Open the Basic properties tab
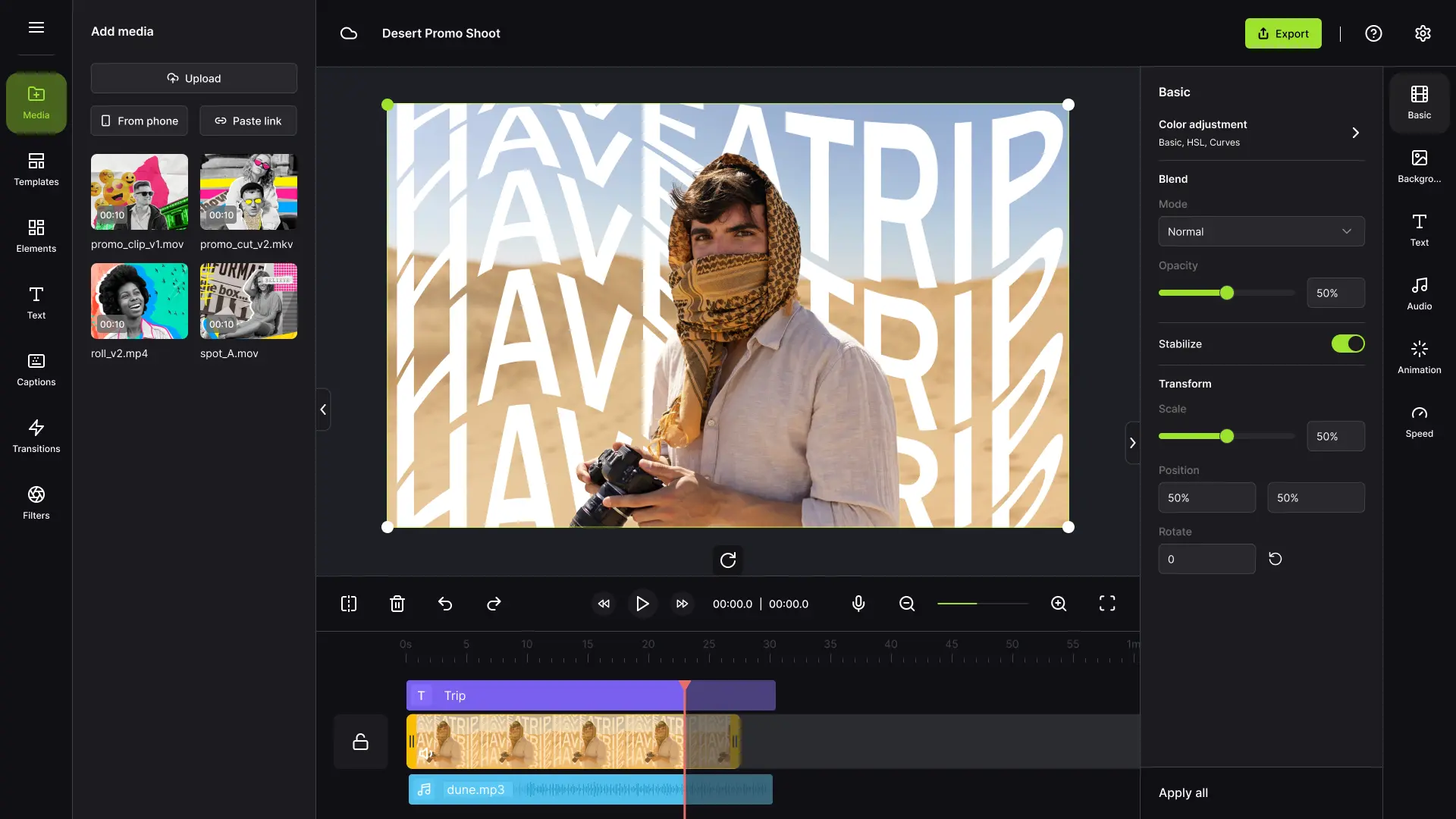The width and height of the screenshot is (1456, 819). [x=1420, y=103]
